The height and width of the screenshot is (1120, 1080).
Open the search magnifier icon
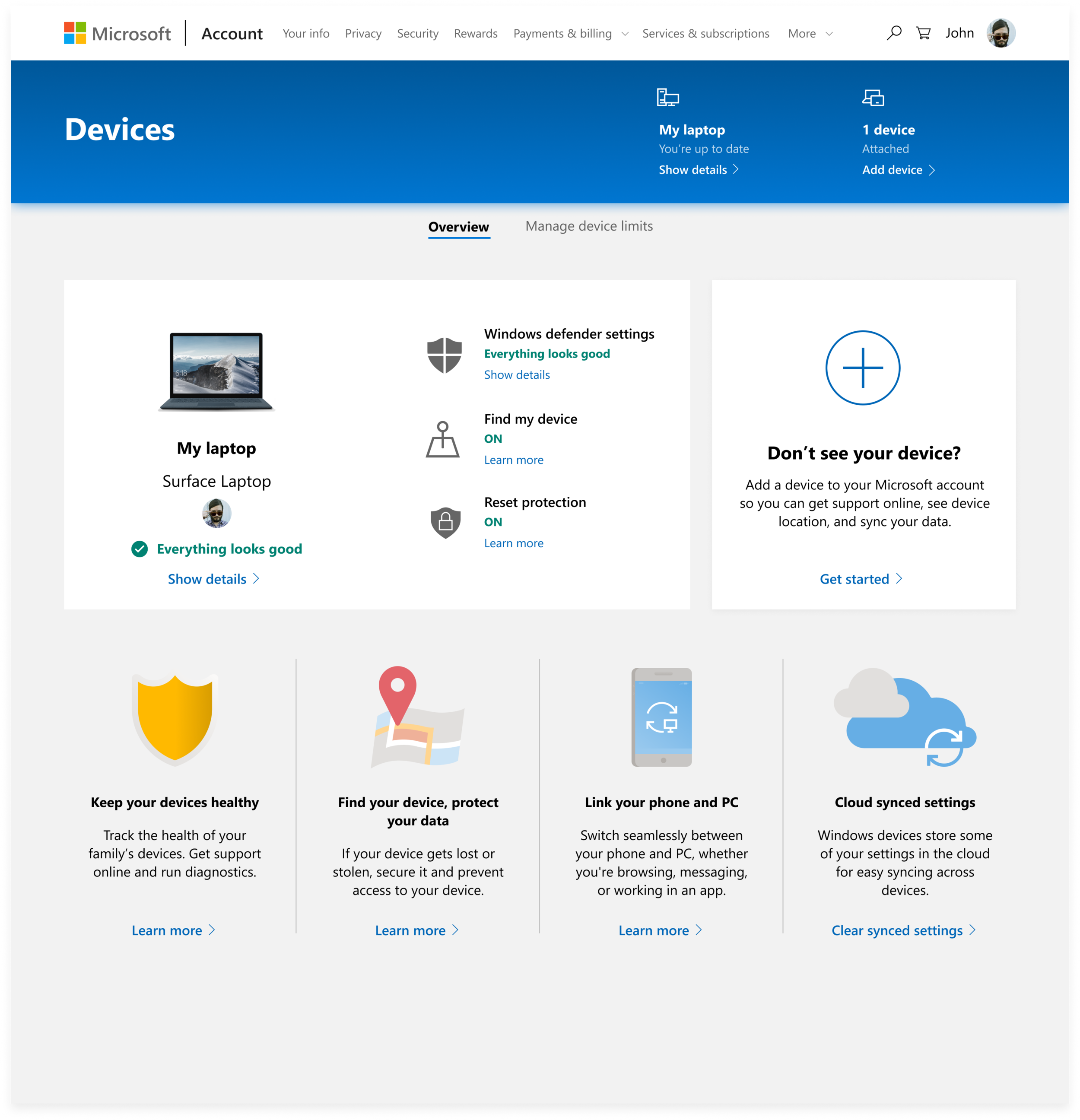tap(894, 33)
